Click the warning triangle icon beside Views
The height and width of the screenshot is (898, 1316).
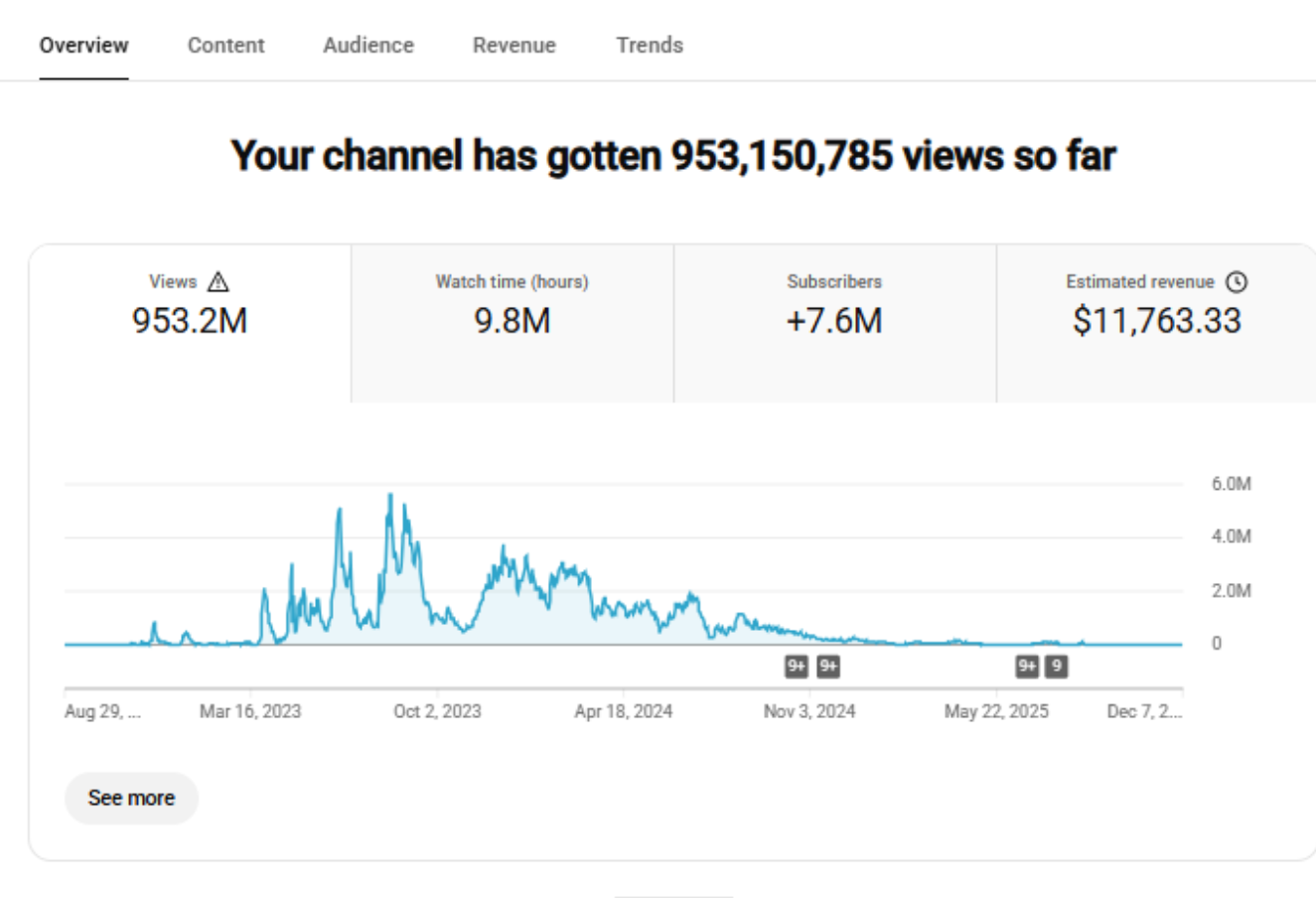(219, 282)
